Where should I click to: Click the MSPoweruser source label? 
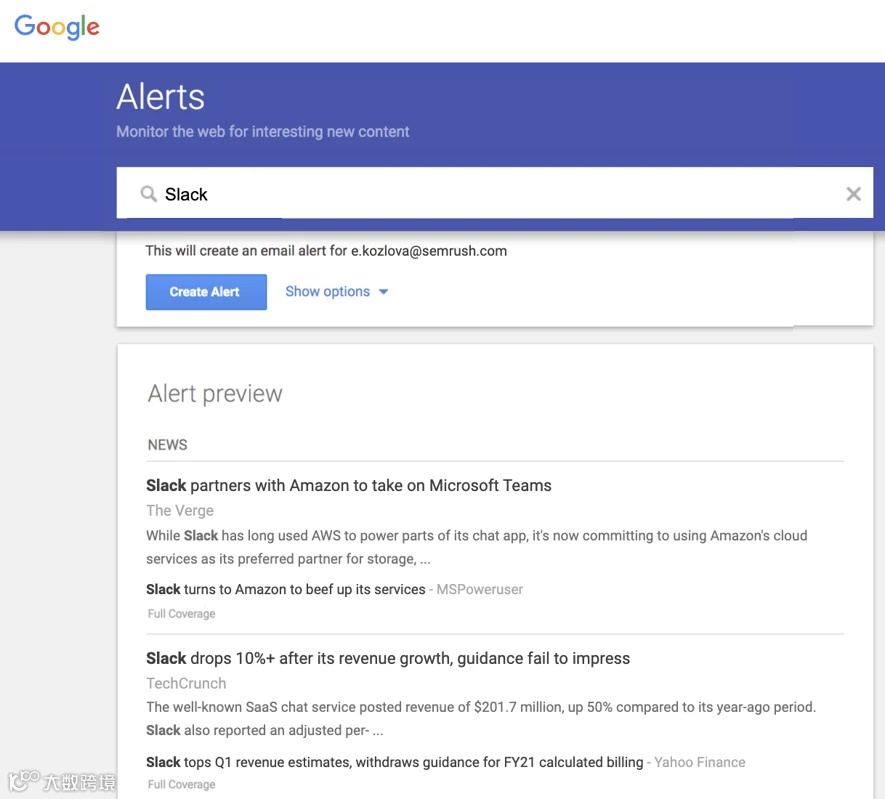480,590
